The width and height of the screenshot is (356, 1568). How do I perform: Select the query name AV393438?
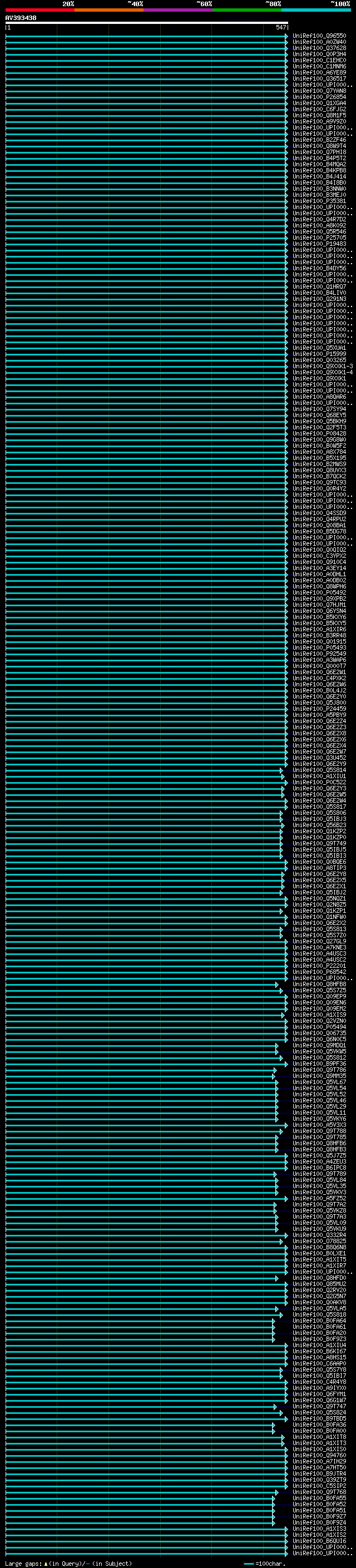(x=21, y=18)
